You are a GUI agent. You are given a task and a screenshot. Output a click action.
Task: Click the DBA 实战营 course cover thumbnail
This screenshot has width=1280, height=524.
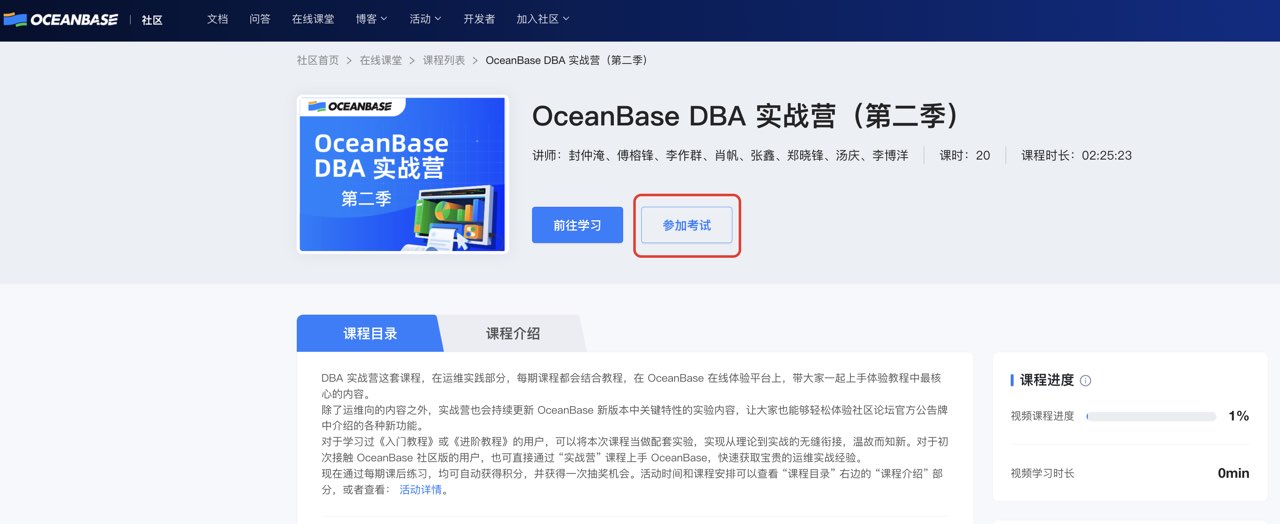pos(402,174)
